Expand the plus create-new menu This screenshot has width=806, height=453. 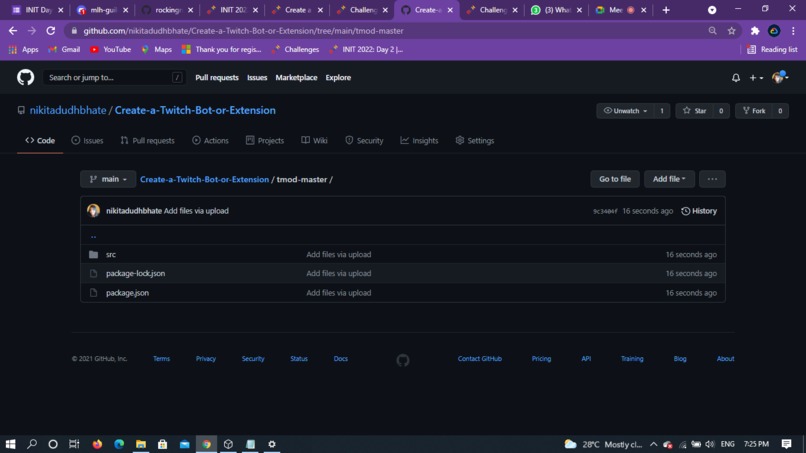tap(756, 78)
